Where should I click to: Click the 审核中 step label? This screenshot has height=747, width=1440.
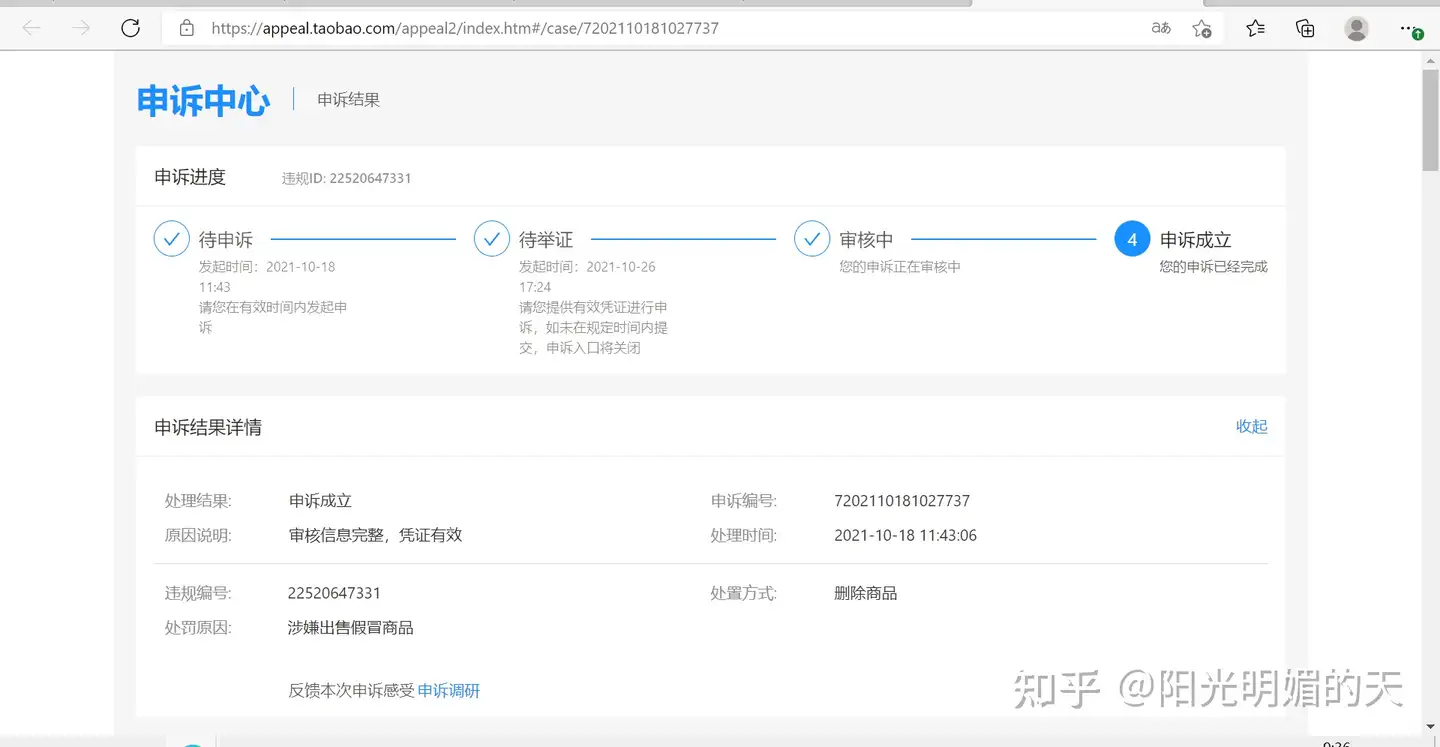click(866, 240)
